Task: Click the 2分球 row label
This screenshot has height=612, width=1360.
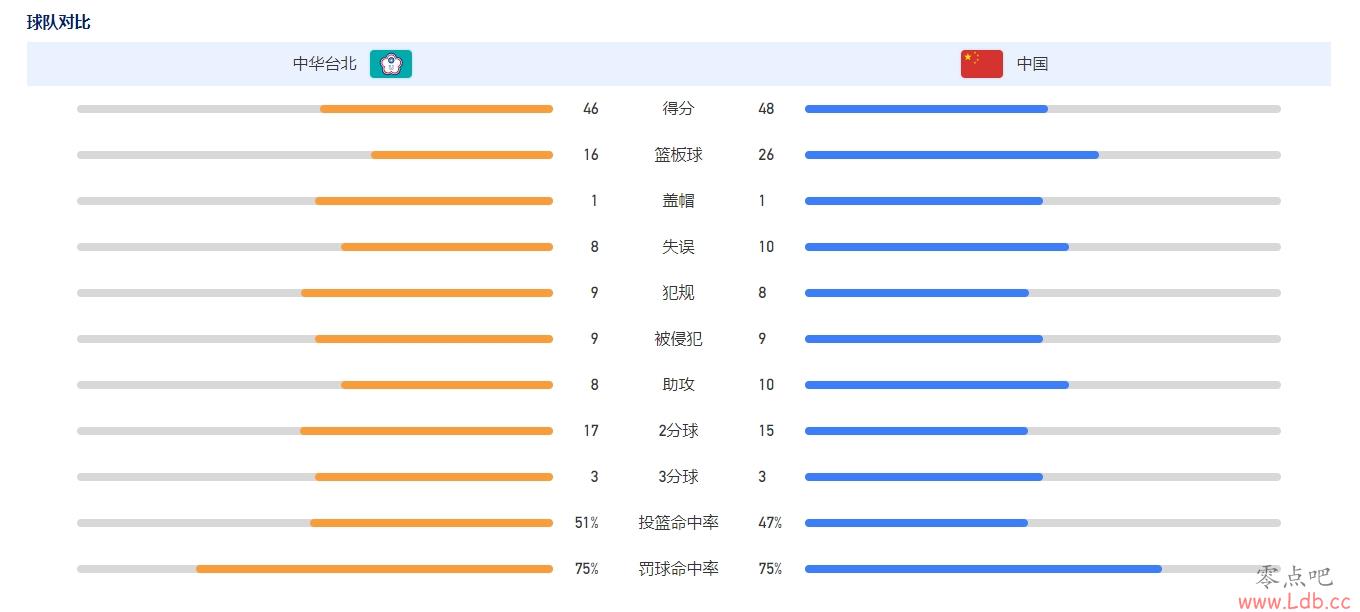Action: coord(678,431)
